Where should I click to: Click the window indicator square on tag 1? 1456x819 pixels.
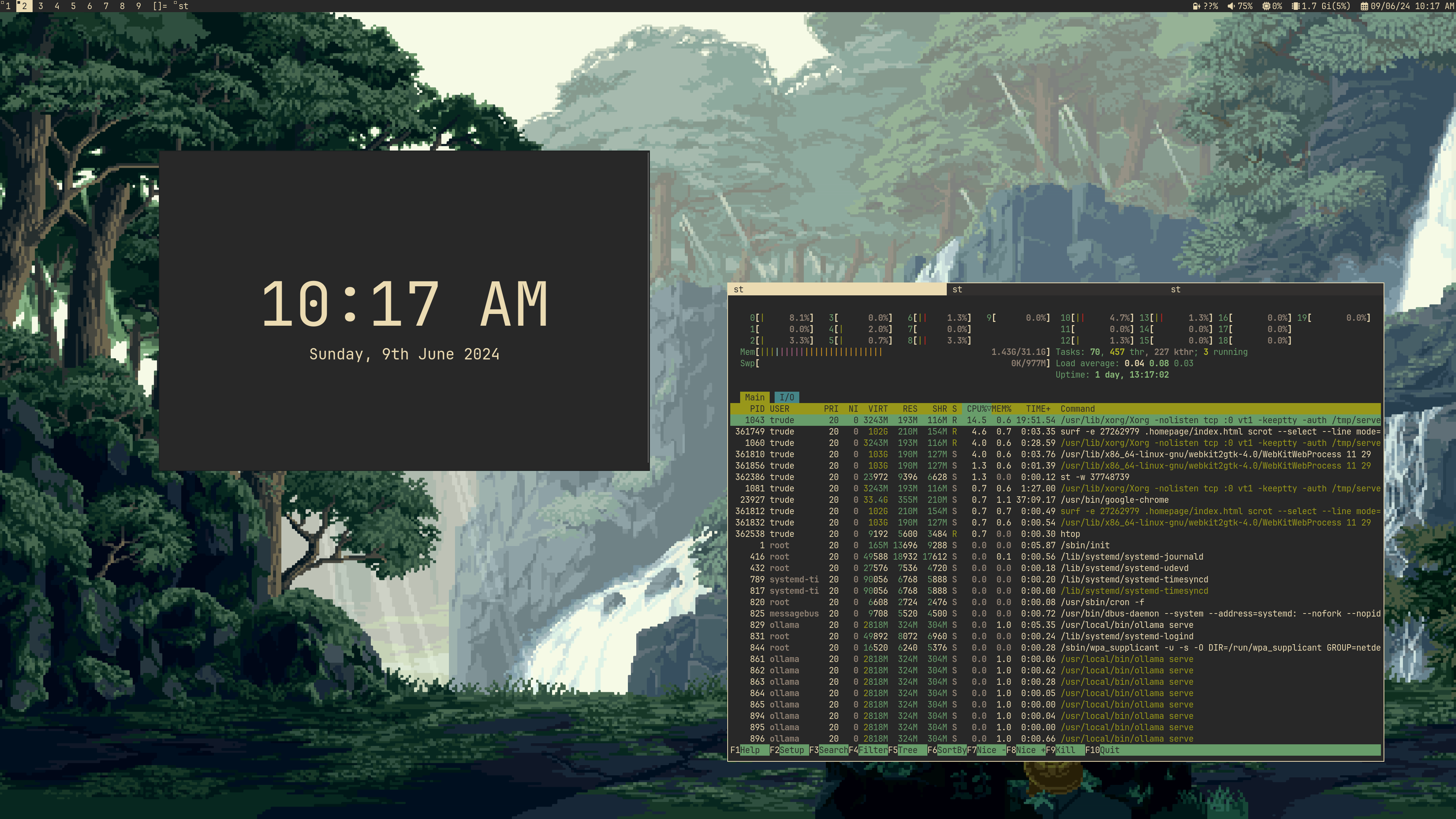click(3, 3)
